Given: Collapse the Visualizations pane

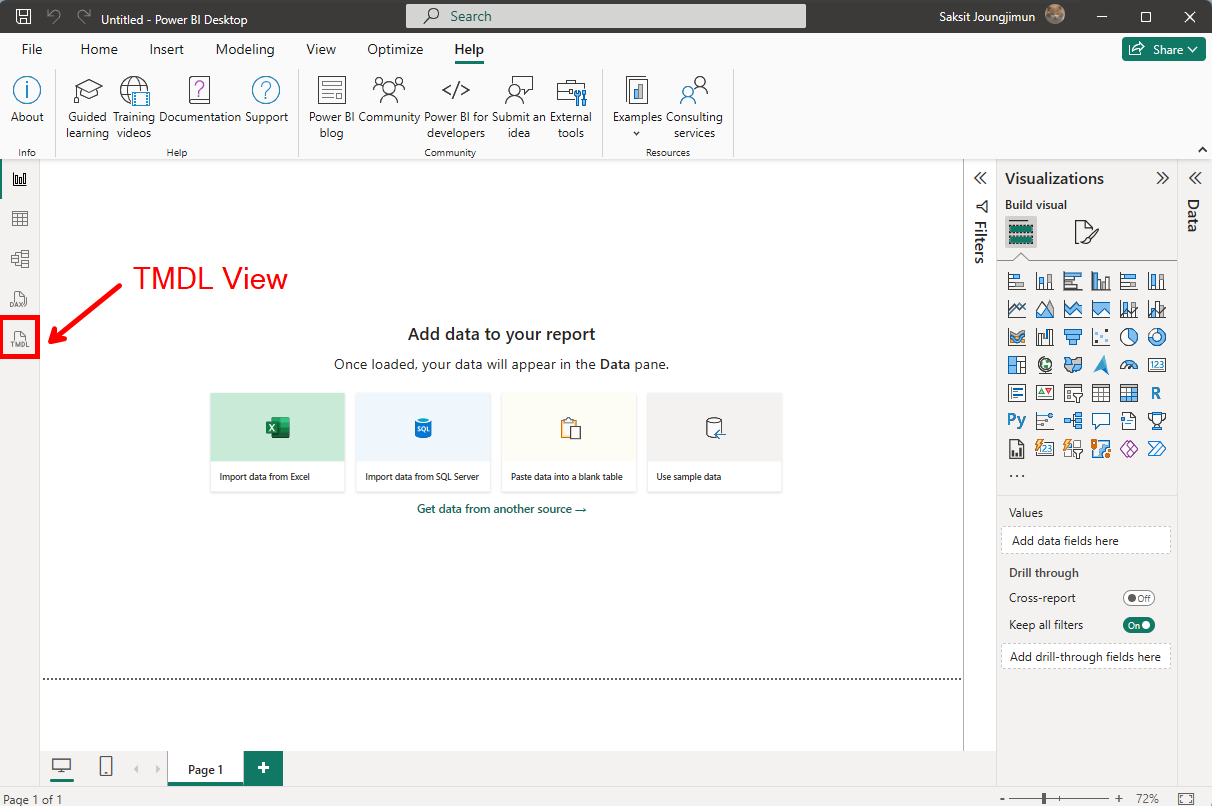Looking at the screenshot, I should [1163, 177].
